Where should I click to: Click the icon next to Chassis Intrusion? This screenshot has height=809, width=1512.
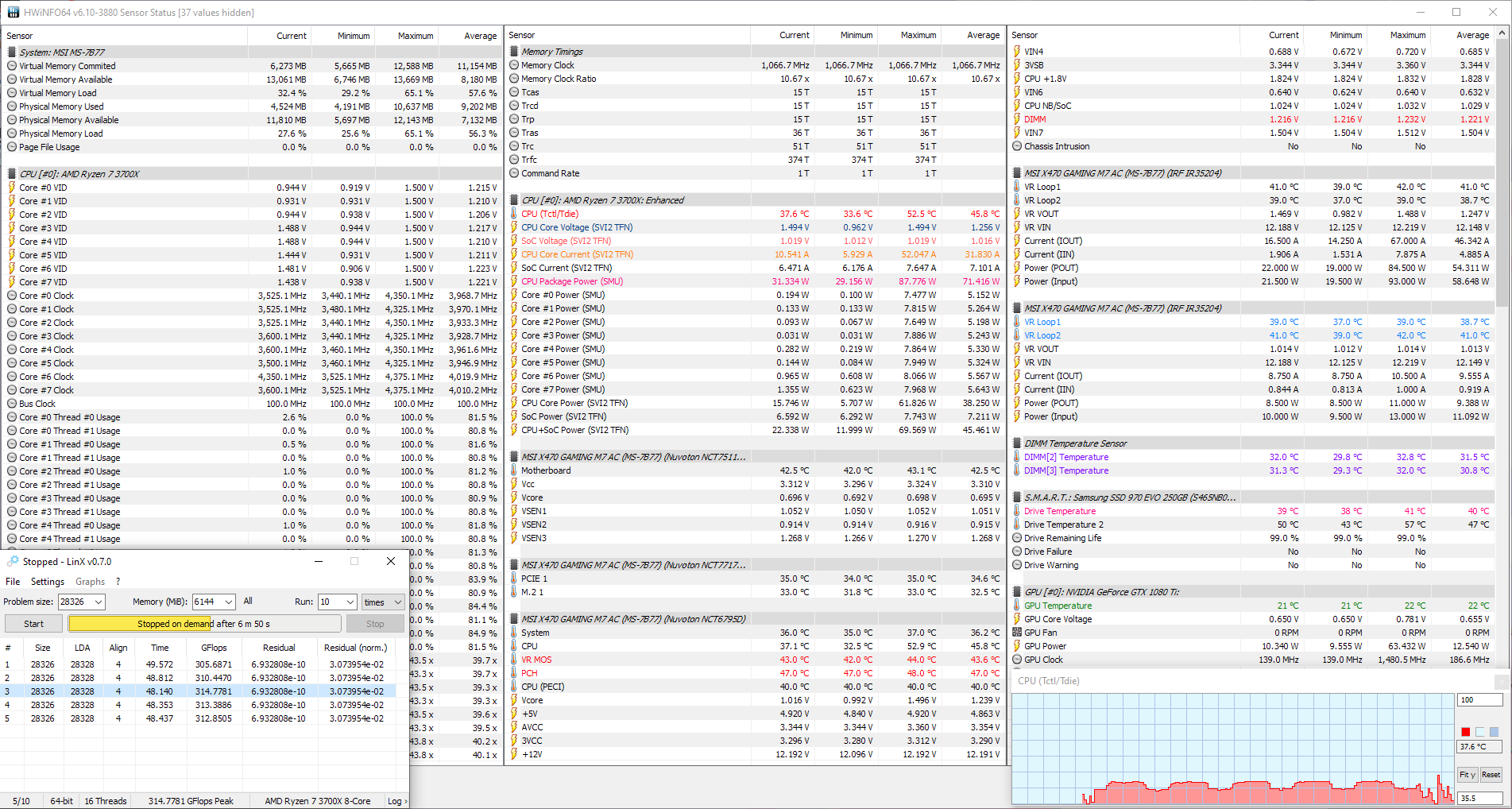[x=1017, y=146]
